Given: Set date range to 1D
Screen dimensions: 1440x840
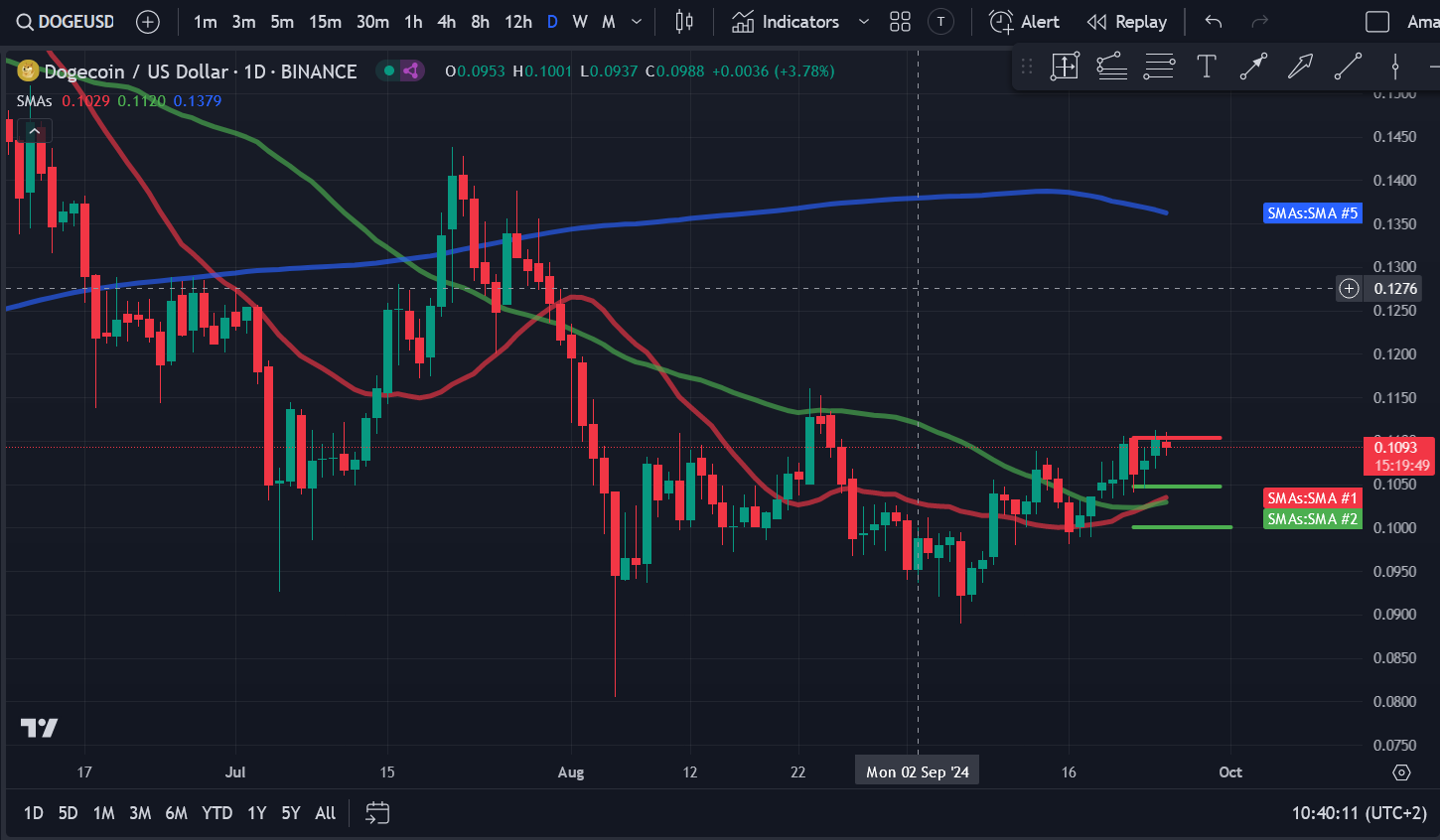Looking at the screenshot, I should click(x=33, y=813).
